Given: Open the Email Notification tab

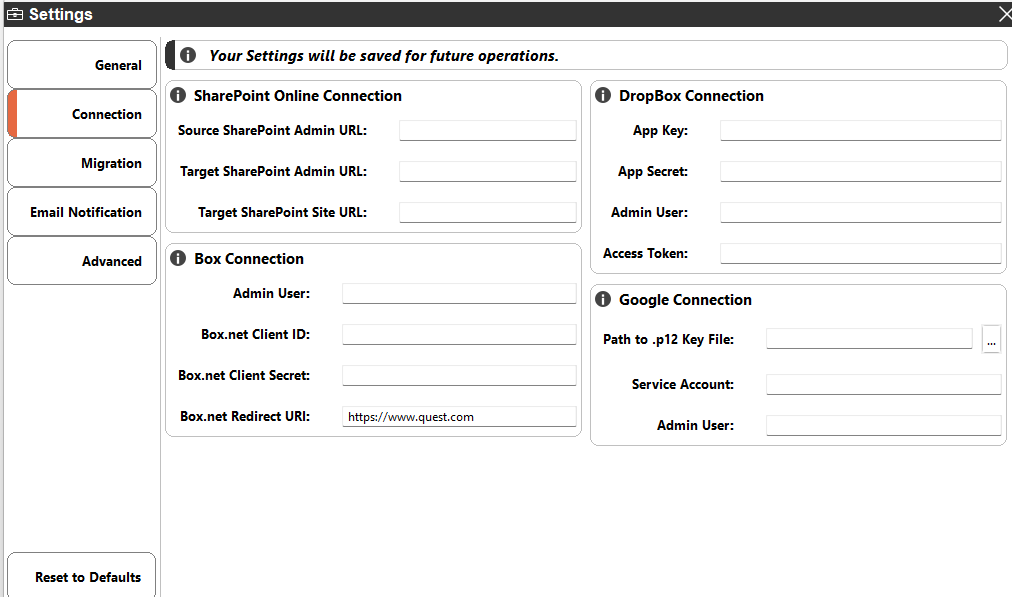Looking at the screenshot, I should pos(82,212).
